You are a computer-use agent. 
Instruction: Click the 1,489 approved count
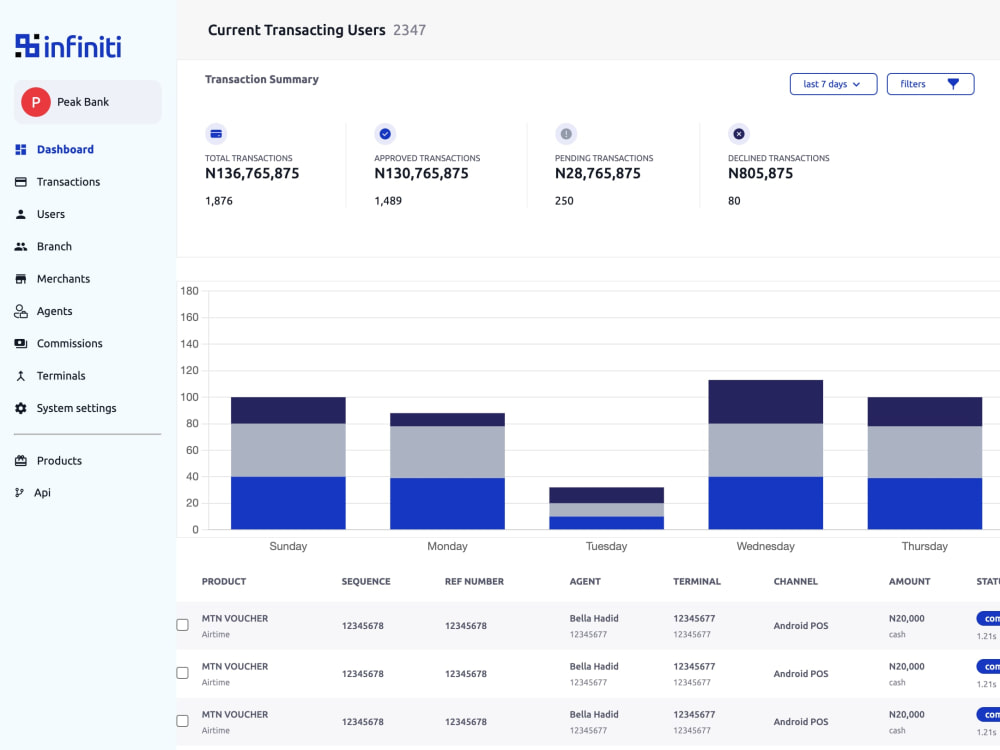coord(388,201)
